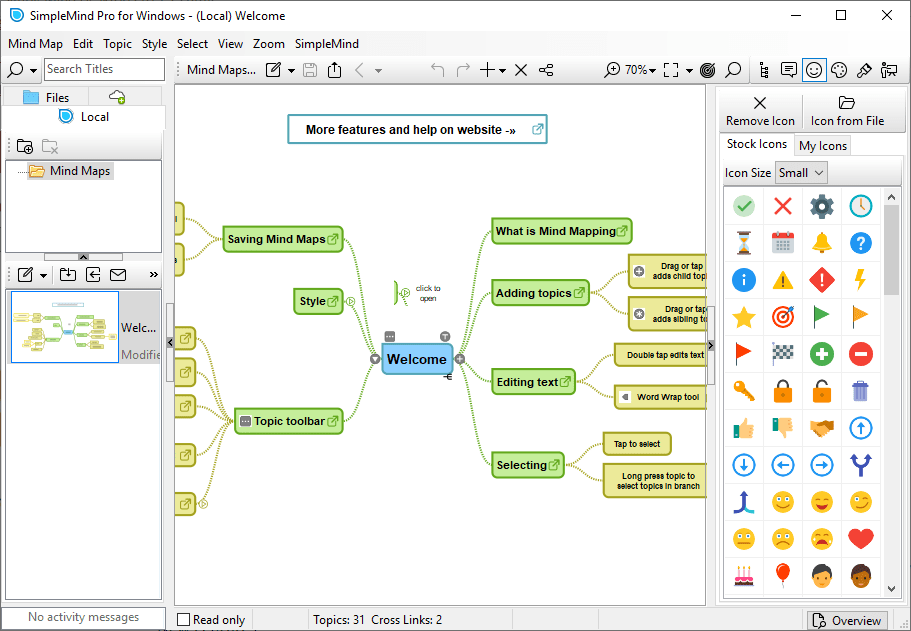Choose the red balloon stock icon
This screenshot has width=911, height=631.
click(x=783, y=575)
